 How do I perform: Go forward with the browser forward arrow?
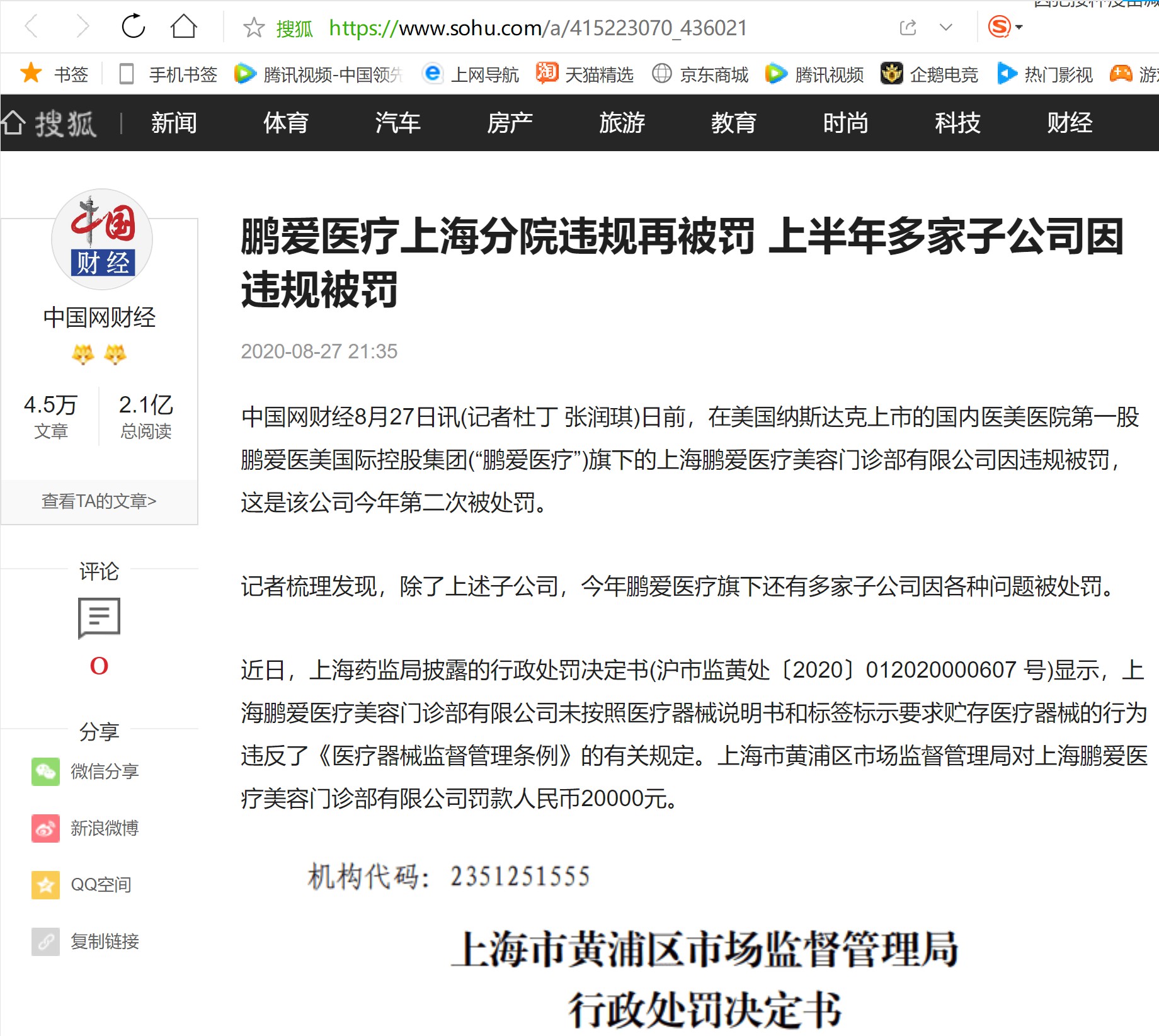click(x=83, y=27)
